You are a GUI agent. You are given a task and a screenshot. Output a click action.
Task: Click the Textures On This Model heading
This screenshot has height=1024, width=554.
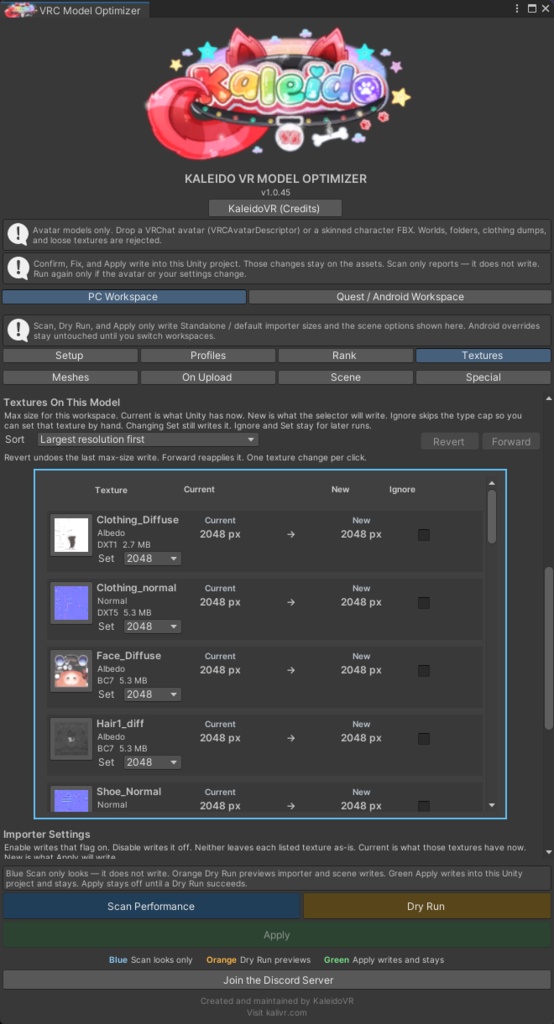(62, 402)
